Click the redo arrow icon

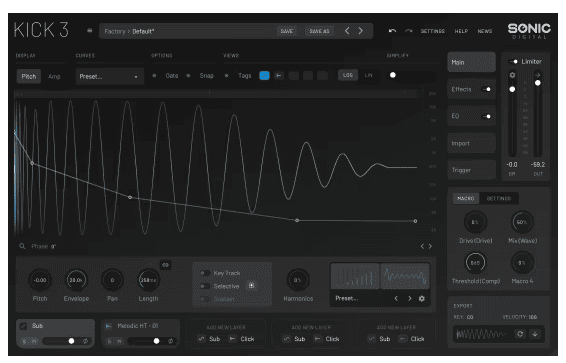tap(409, 31)
